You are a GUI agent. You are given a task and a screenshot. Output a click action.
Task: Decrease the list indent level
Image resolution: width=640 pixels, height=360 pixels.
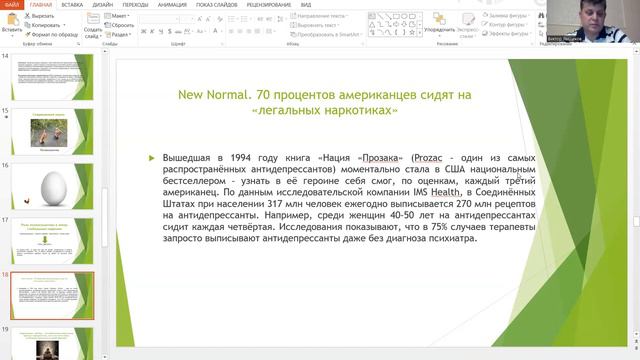pyautogui.click(x=260, y=19)
